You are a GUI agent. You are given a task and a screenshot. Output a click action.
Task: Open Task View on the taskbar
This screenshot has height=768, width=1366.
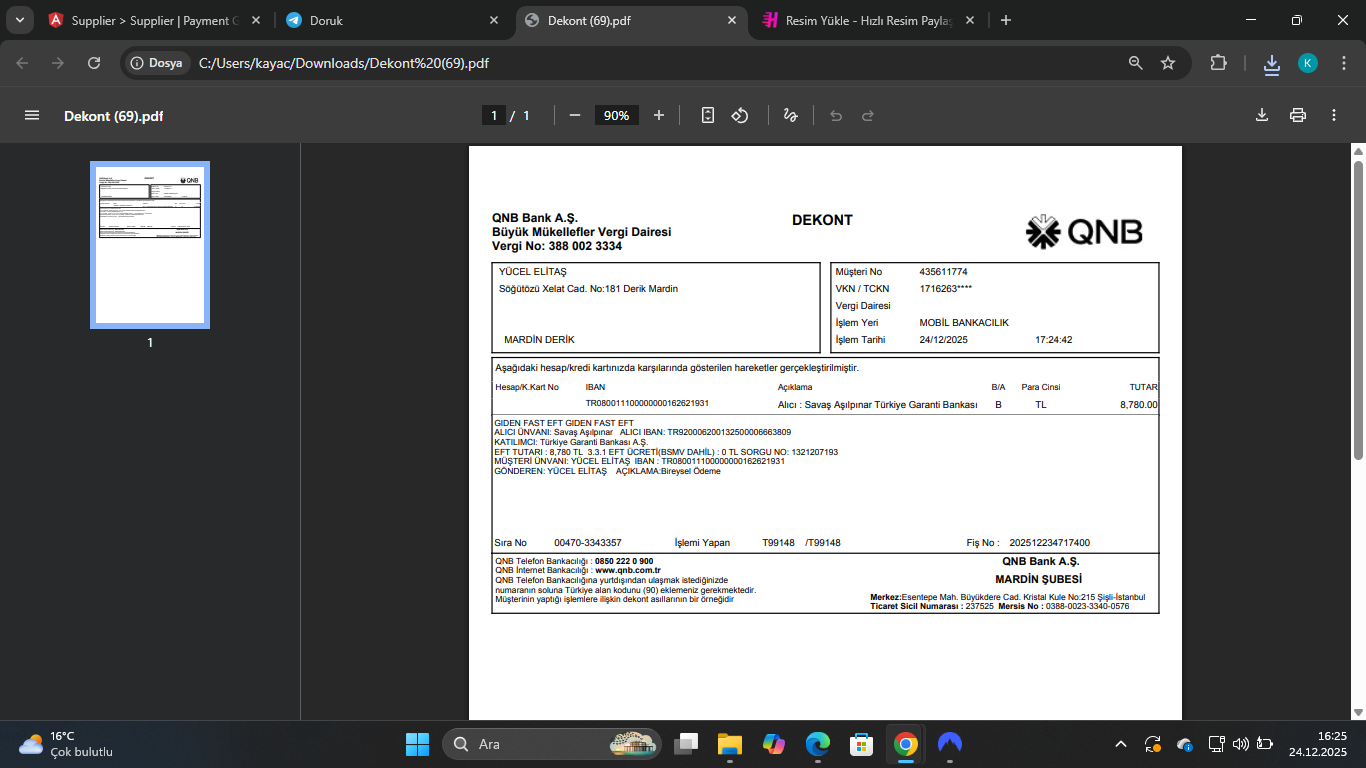click(686, 744)
